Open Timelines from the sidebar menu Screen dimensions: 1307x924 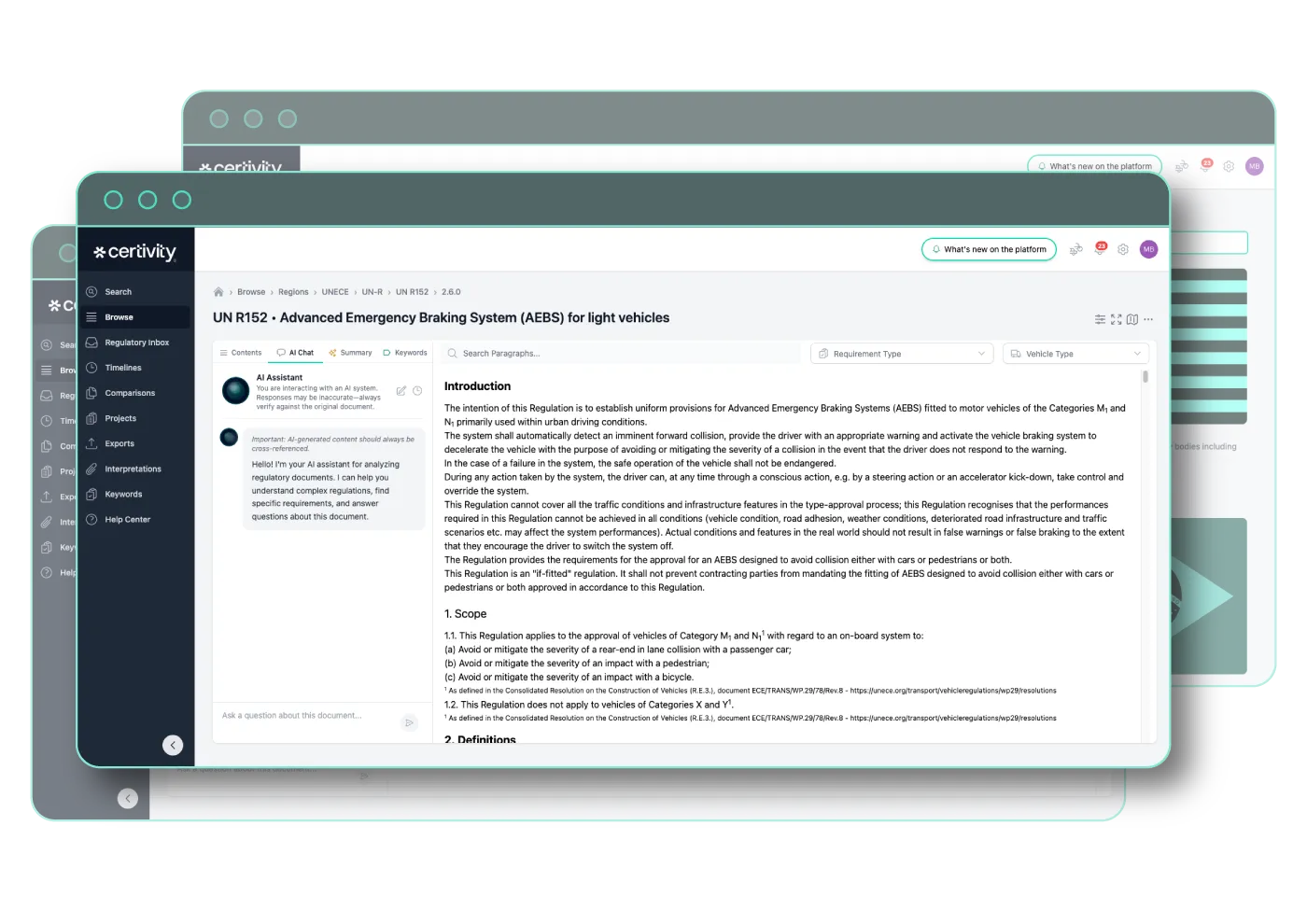click(123, 368)
